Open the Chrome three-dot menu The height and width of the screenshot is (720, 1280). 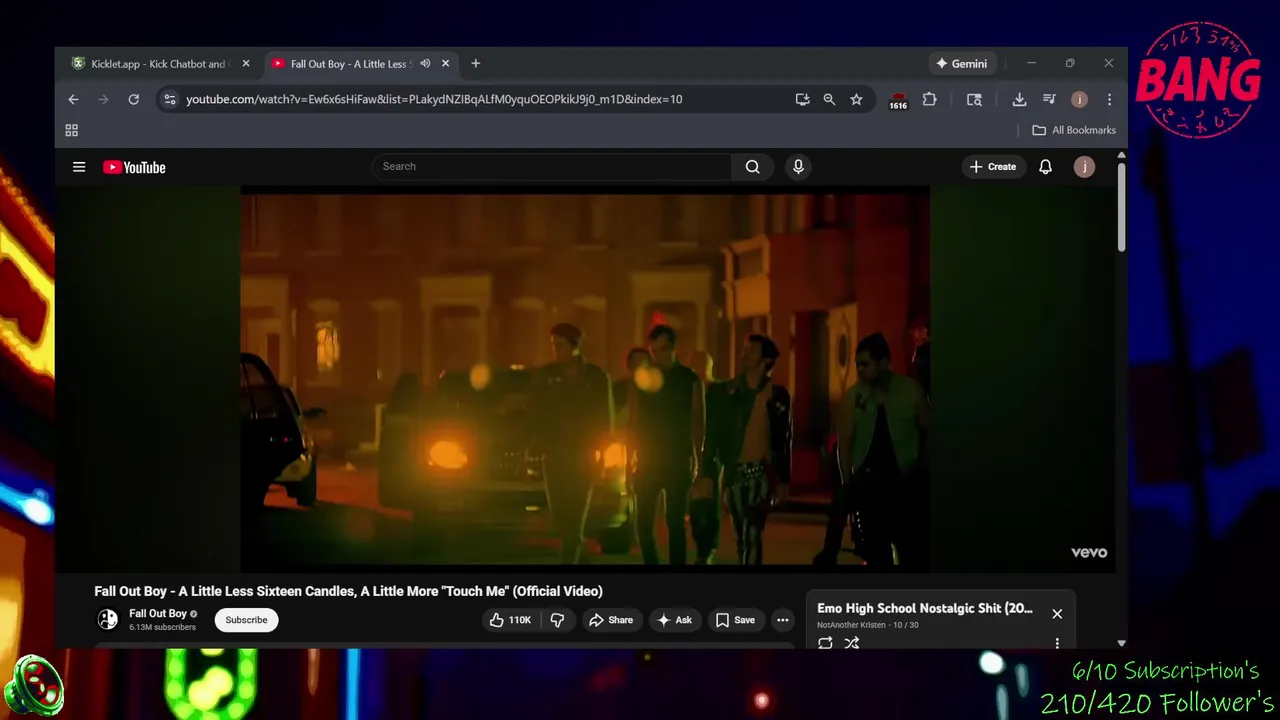click(1109, 99)
